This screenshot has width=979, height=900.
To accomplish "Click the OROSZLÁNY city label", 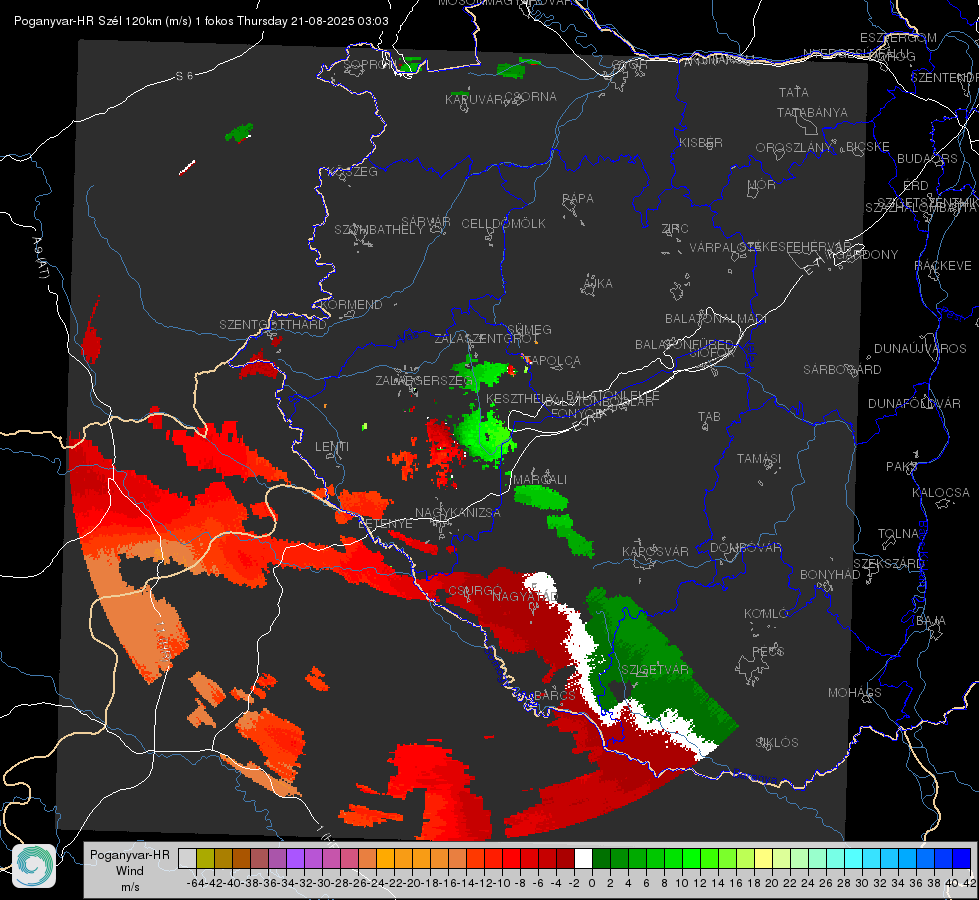I will [x=794, y=147].
